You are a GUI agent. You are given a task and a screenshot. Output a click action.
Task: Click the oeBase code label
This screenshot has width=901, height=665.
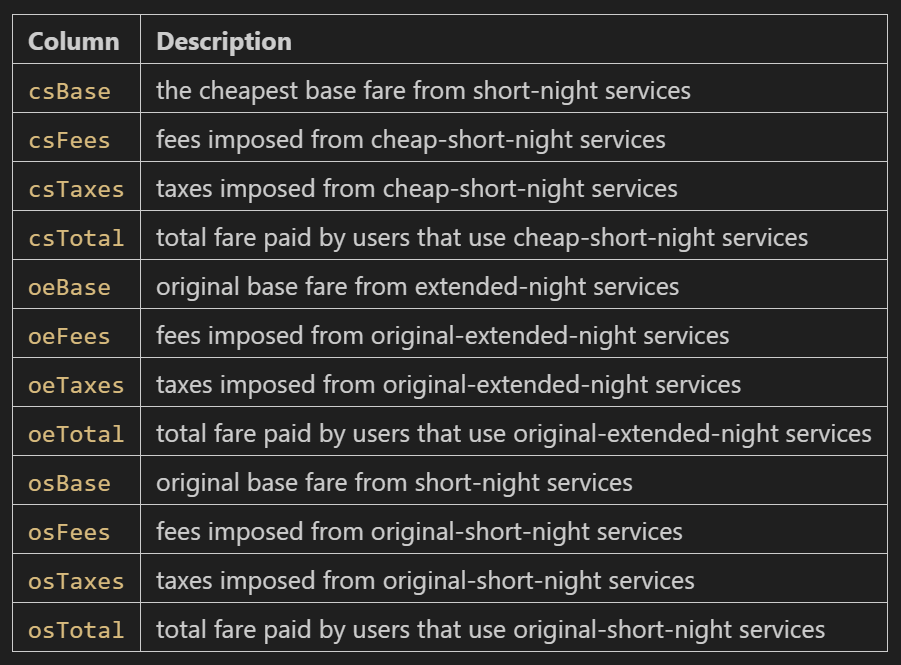click(x=69, y=287)
